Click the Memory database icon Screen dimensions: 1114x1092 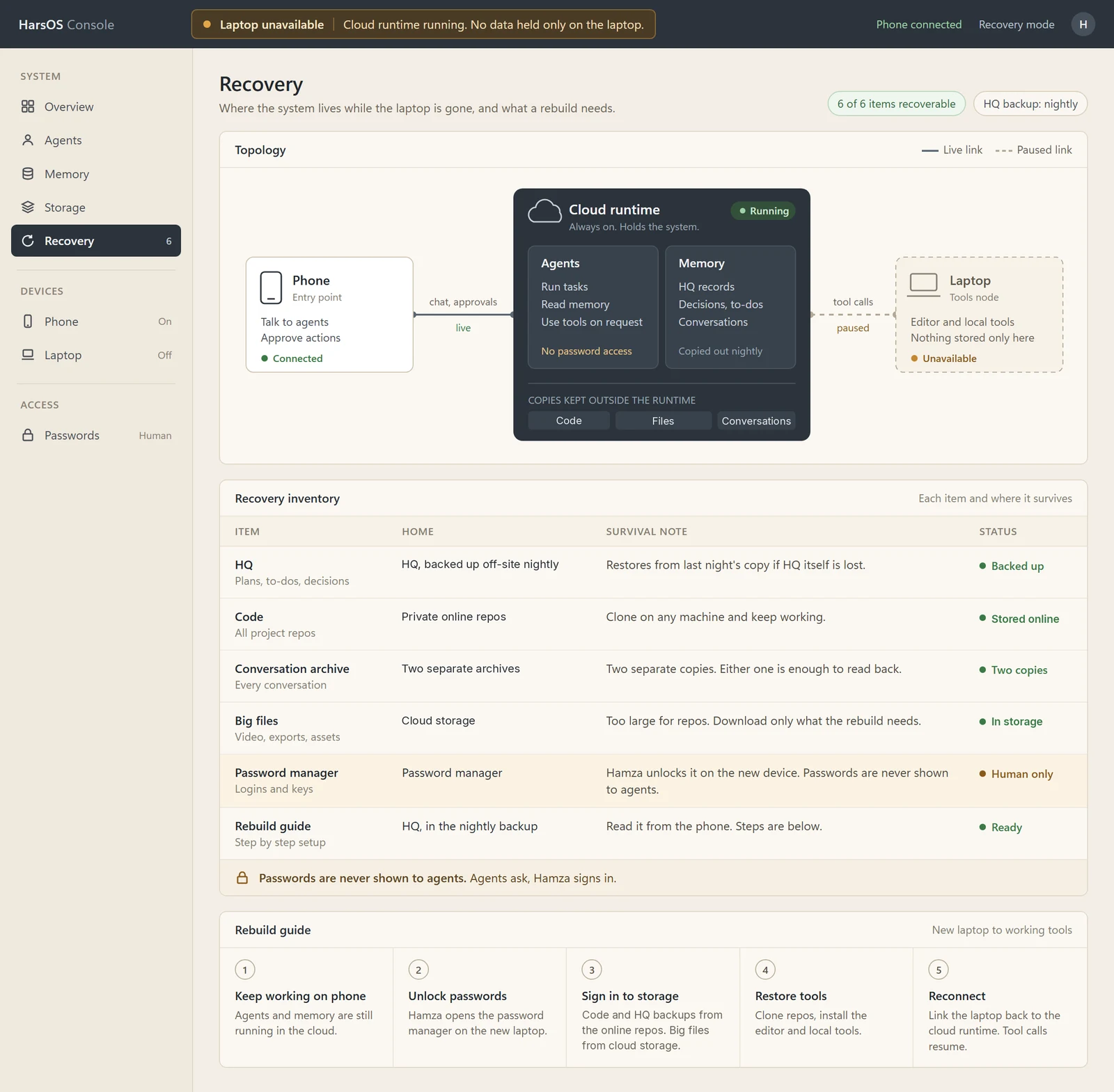[28, 173]
